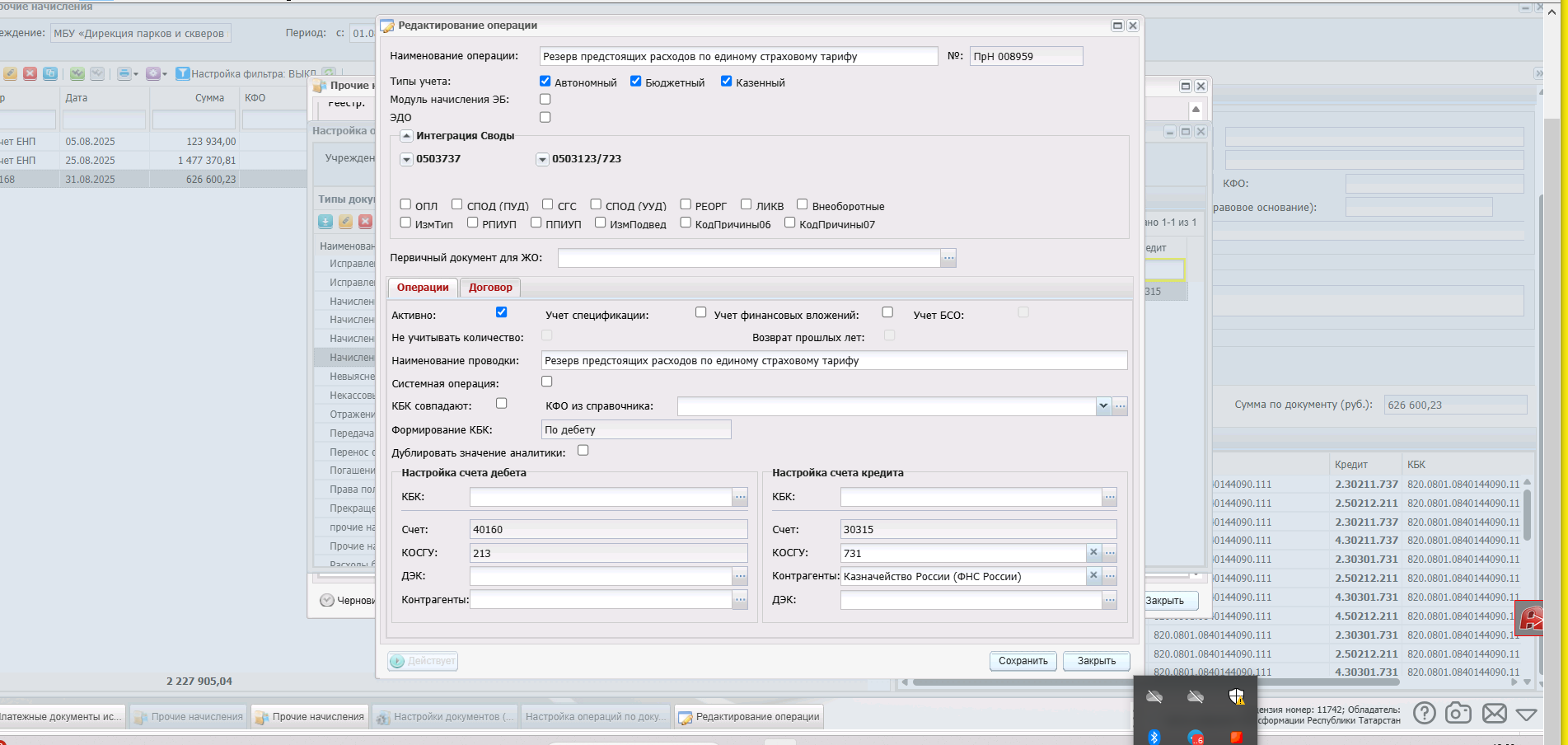Open debit ДЭК lookup button

pos(740,576)
